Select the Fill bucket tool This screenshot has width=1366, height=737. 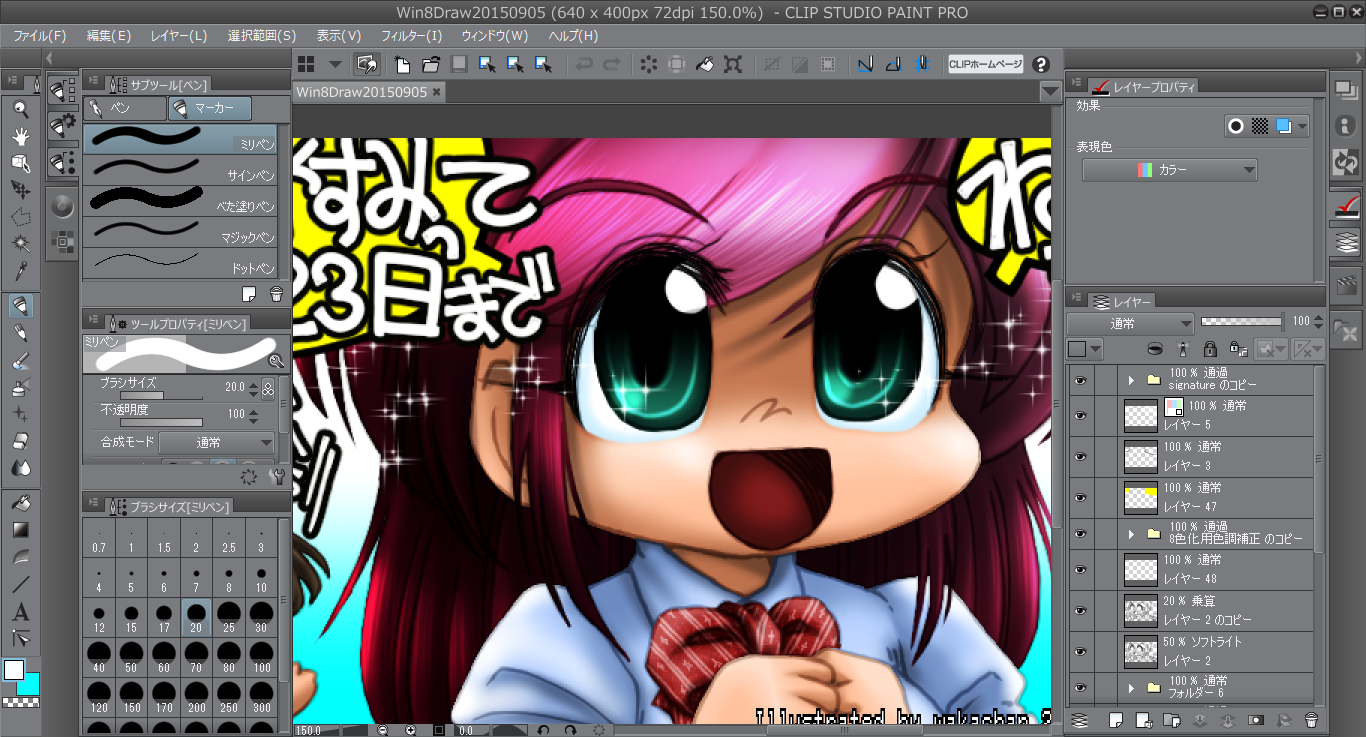[20, 503]
